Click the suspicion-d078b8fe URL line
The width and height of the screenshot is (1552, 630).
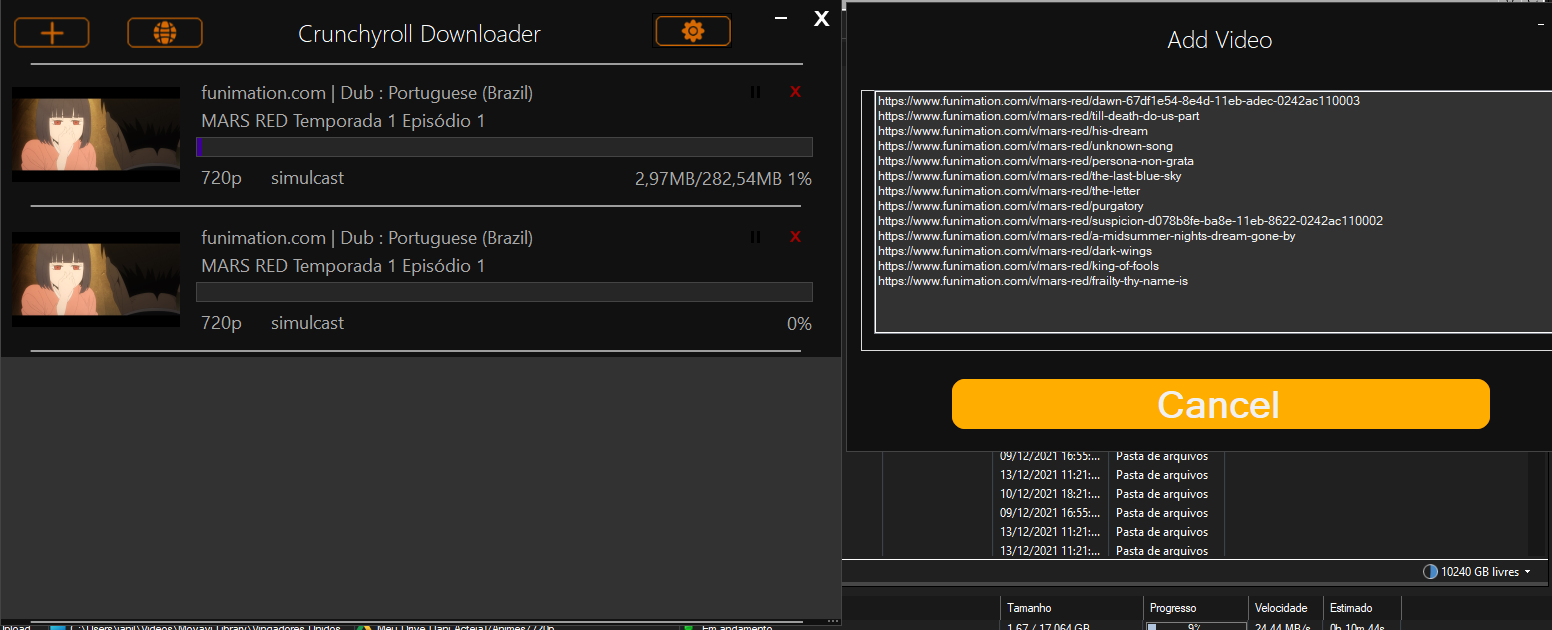[1130, 221]
